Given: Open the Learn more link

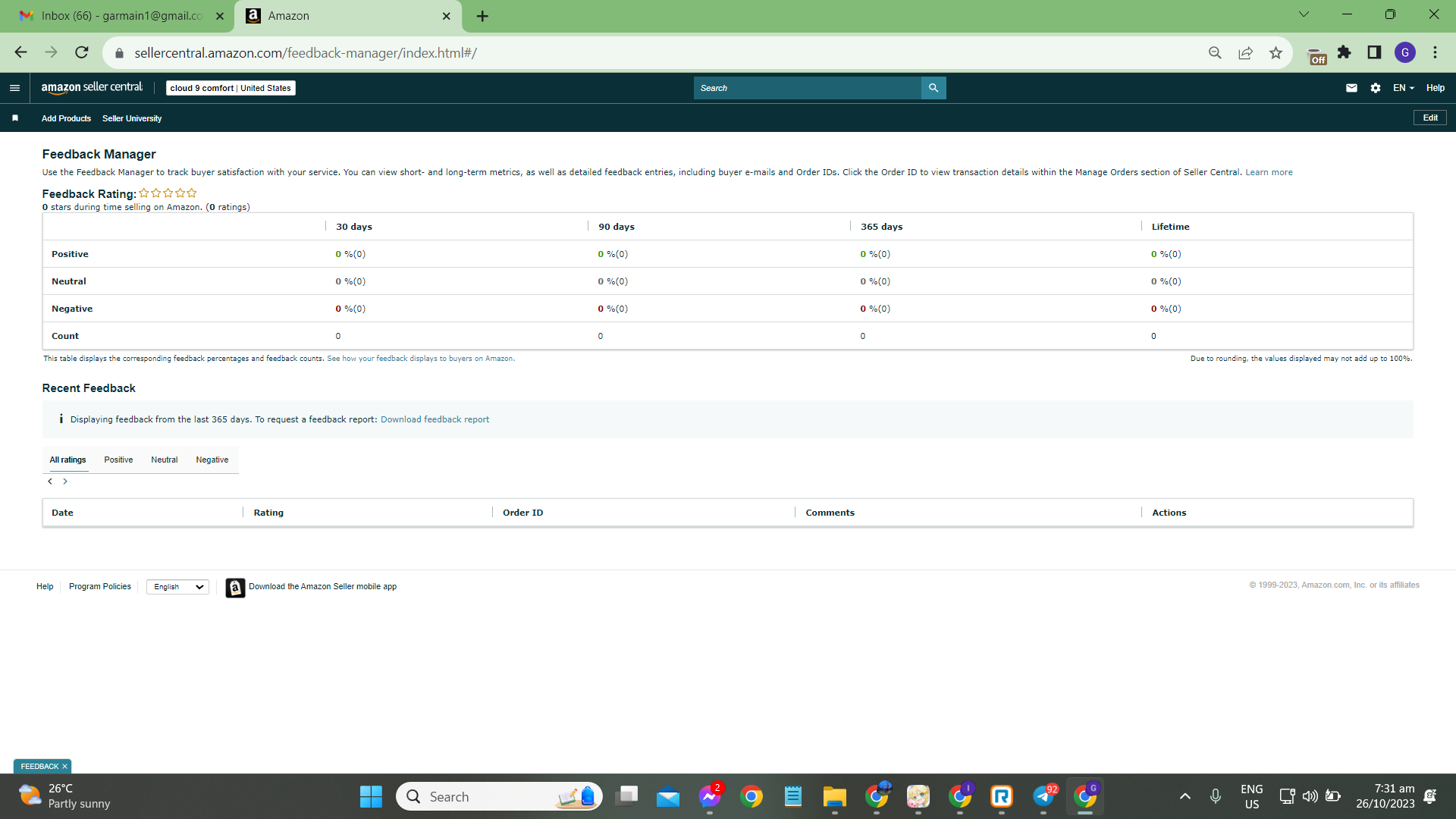Looking at the screenshot, I should pyautogui.click(x=1269, y=172).
